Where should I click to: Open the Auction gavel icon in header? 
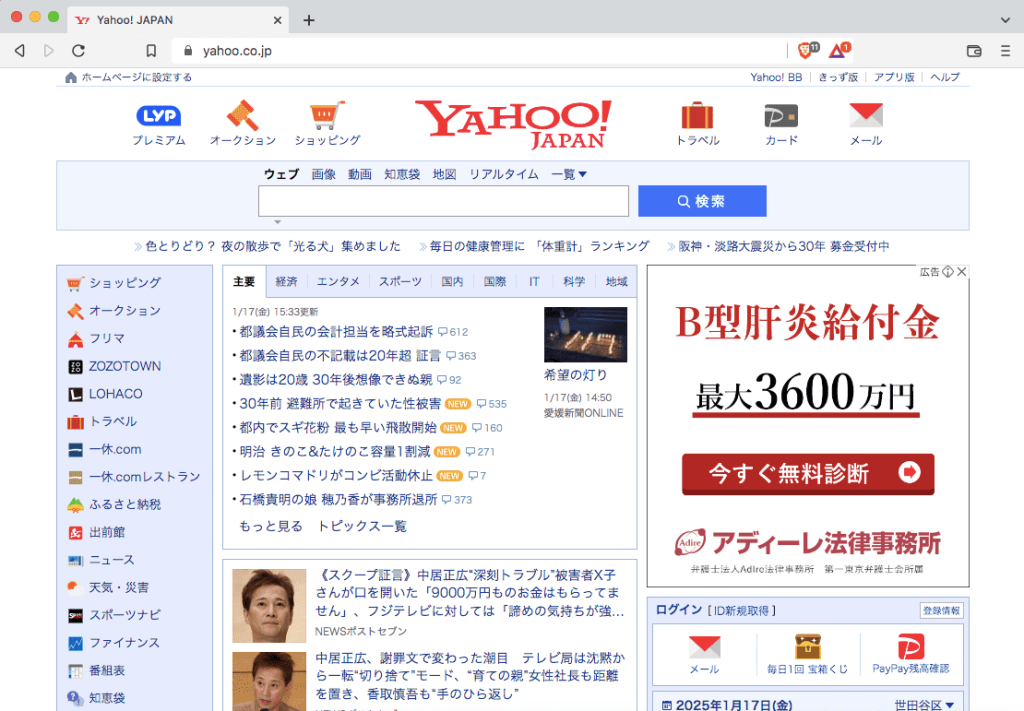pos(243,115)
